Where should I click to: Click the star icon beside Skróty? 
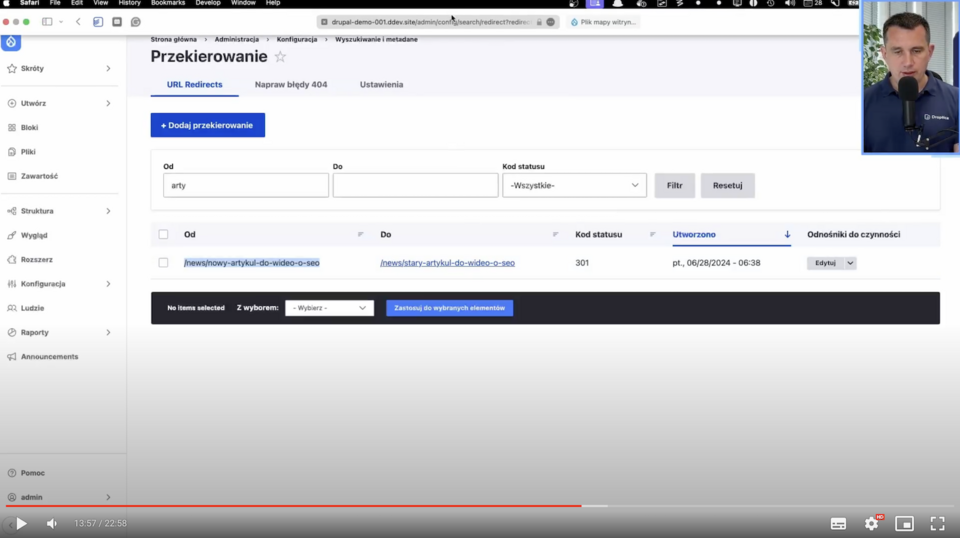click(12, 69)
